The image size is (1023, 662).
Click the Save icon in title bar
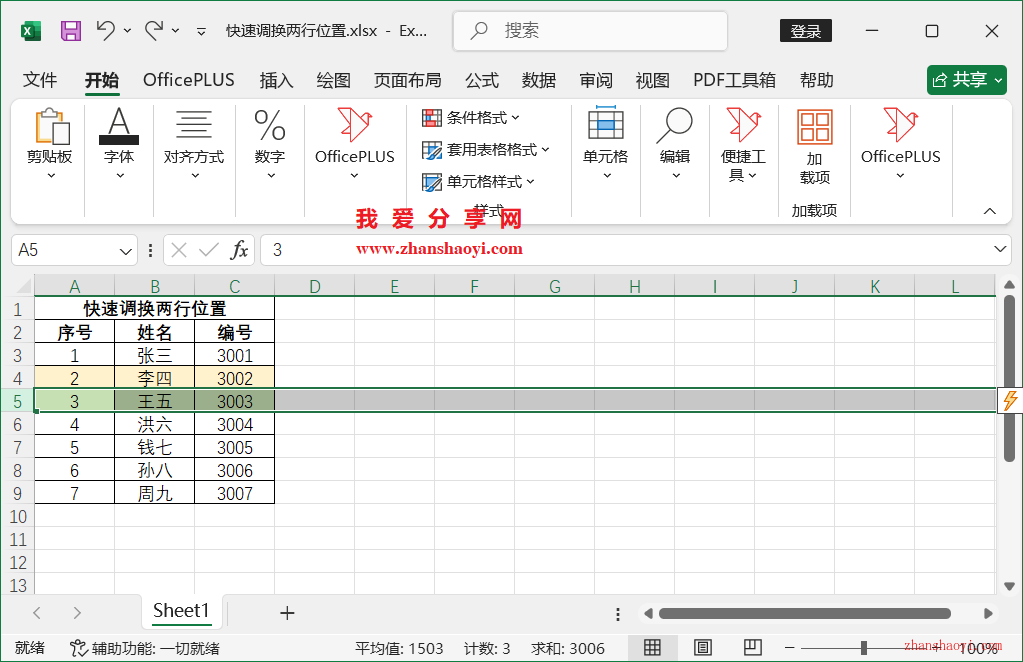[x=71, y=31]
